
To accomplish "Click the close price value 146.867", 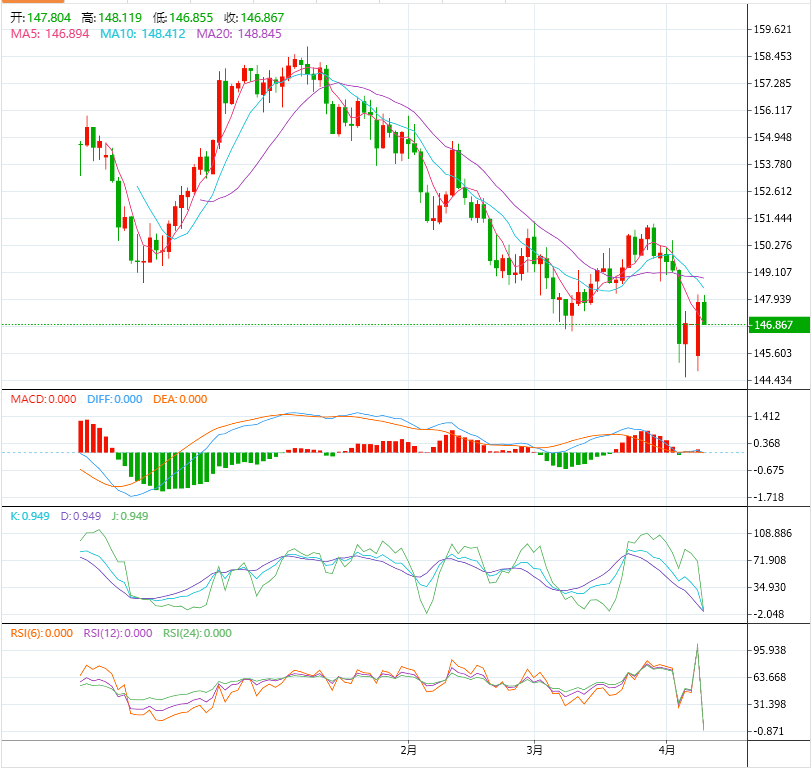I will click(262, 18).
